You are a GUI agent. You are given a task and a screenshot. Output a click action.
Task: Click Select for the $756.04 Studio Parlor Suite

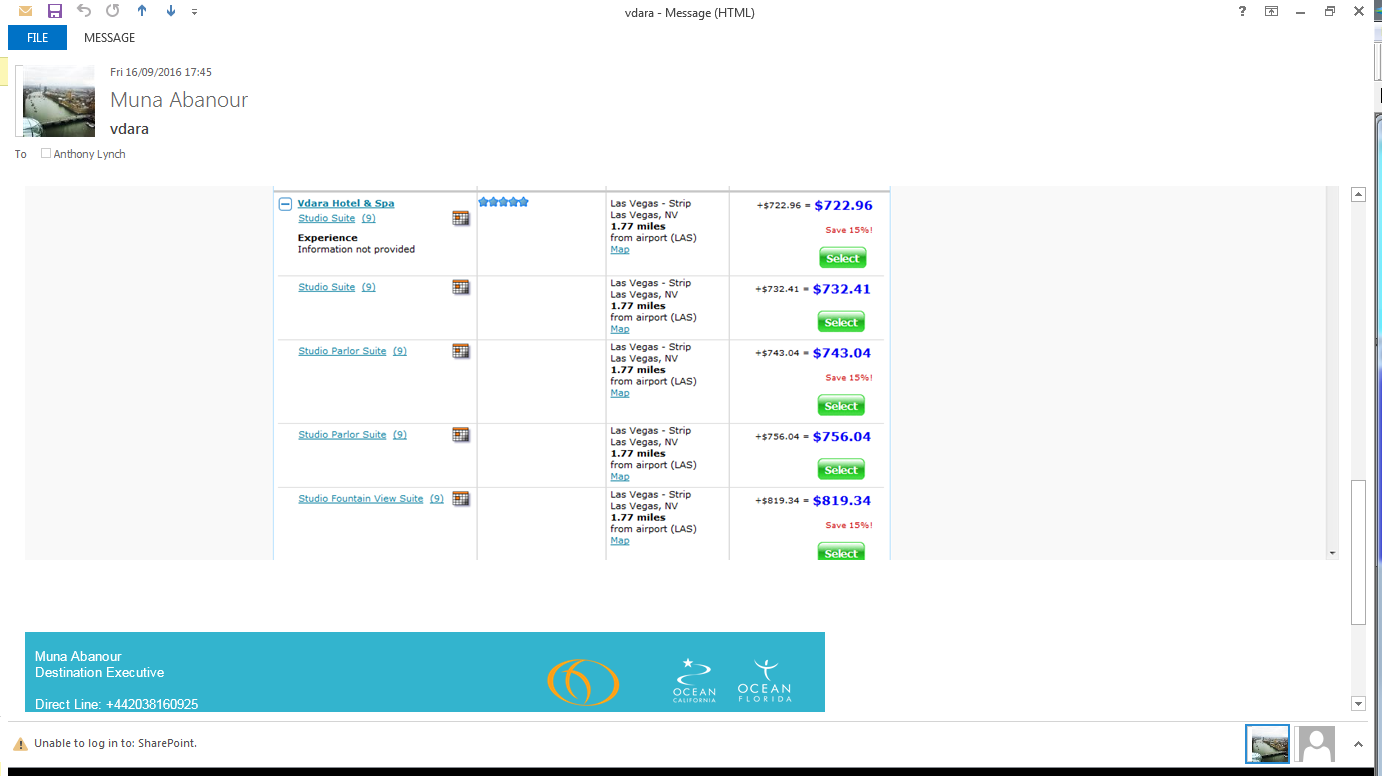coord(841,470)
